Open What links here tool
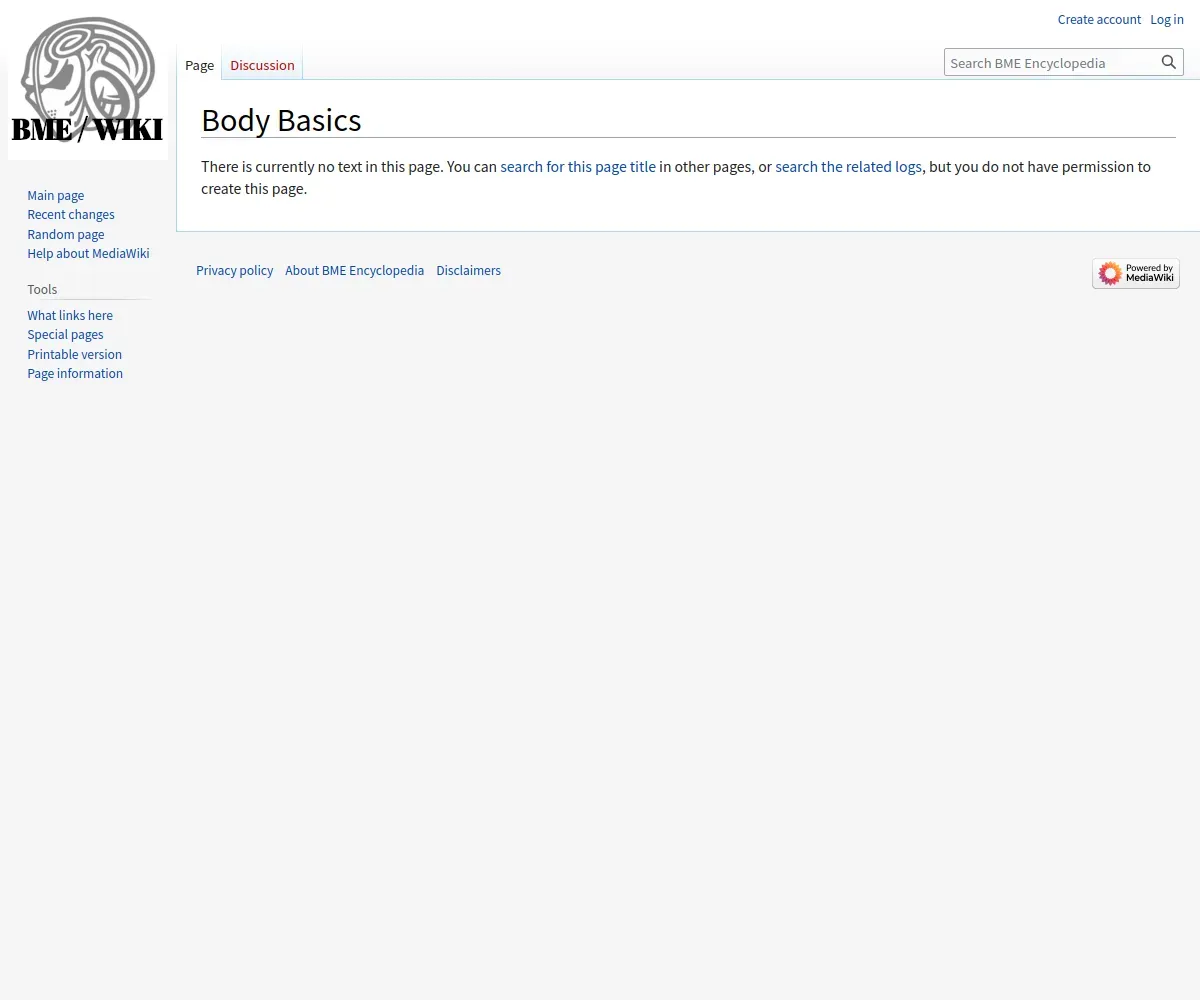 [x=70, y=315]
